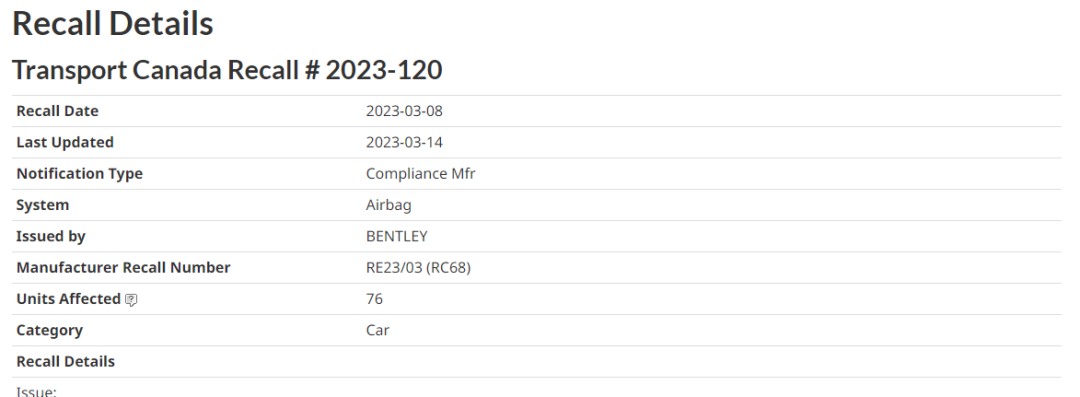Select the Units Affected label text
The height and width of the screenshot is (397, 1080).
tap(68, 298)
